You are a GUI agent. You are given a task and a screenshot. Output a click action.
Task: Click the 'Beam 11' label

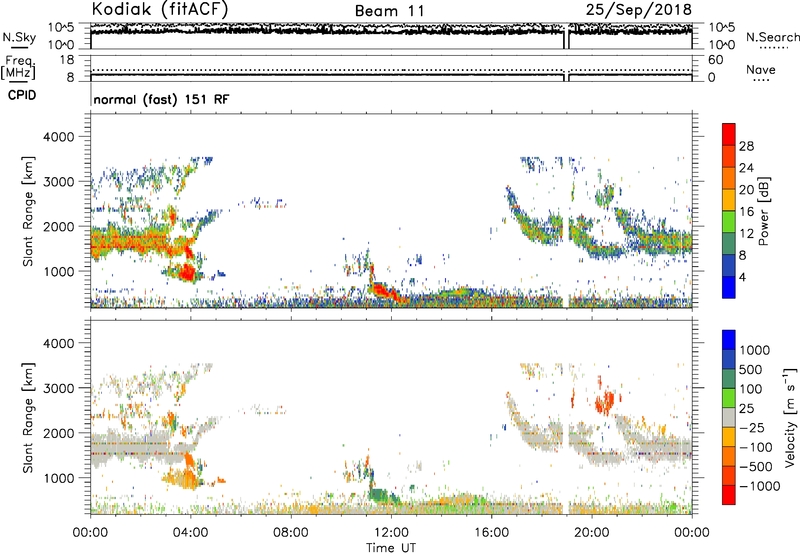point(390,11)
